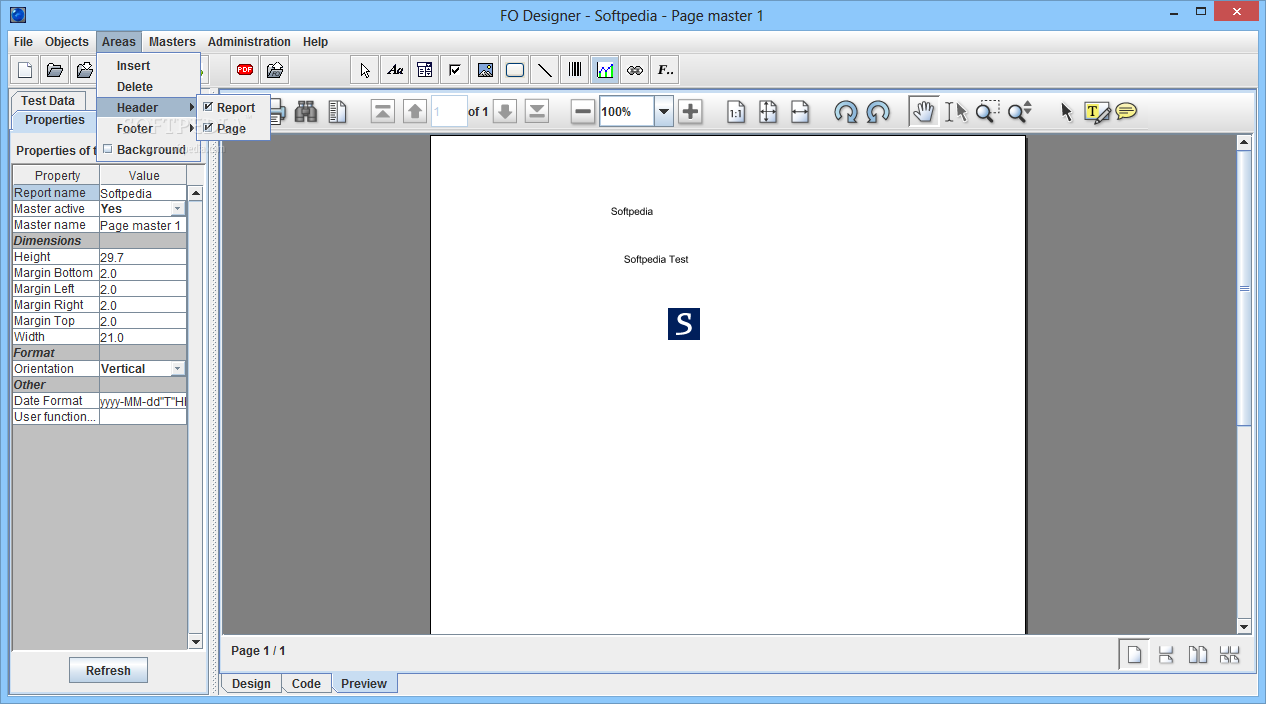Open the File menu
This screenshot has height=704, width=1266.
click(x=23, y=42)
